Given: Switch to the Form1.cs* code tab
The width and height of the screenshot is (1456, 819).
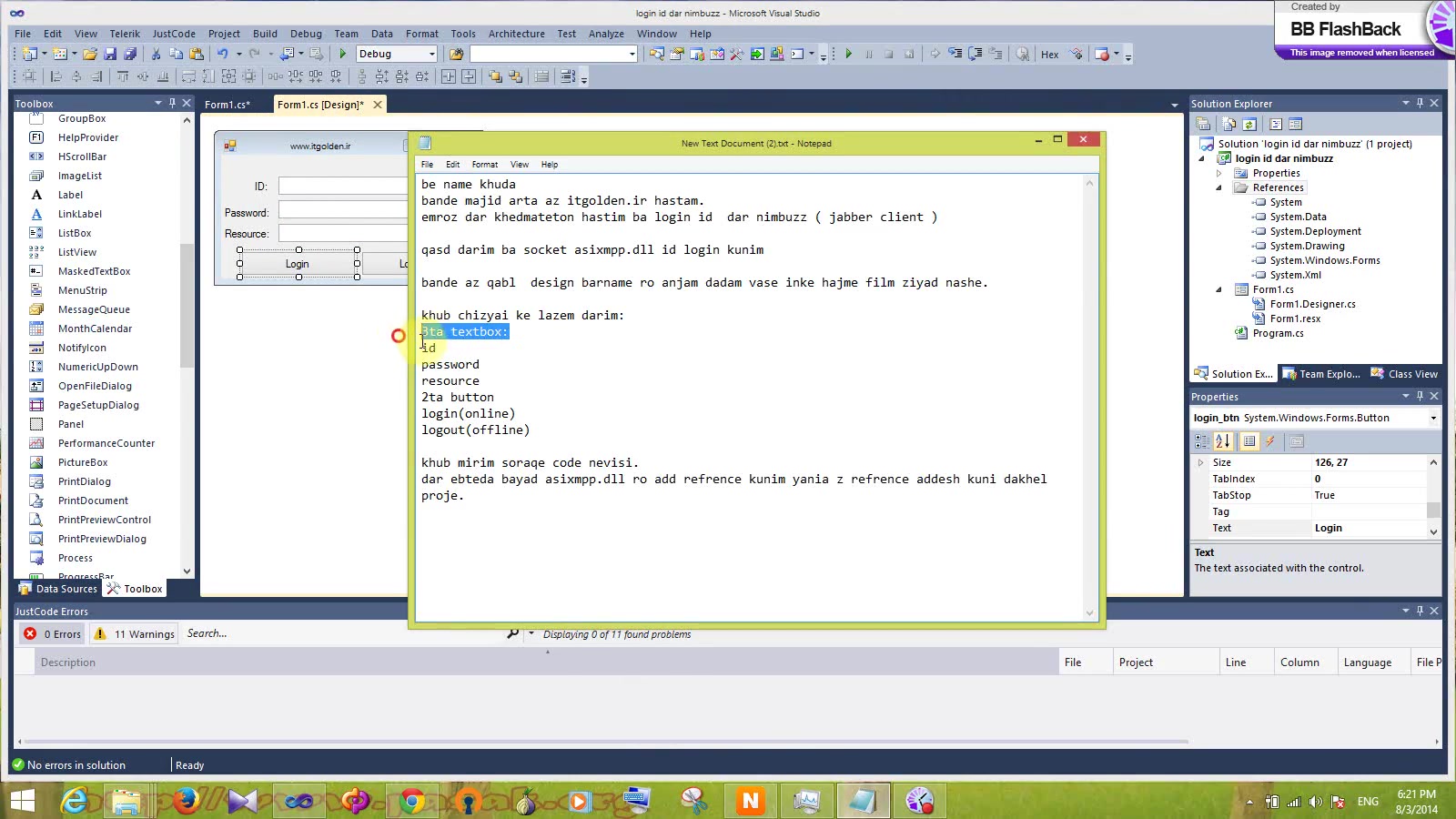Looking at the screenshot, I should (227, 105).
